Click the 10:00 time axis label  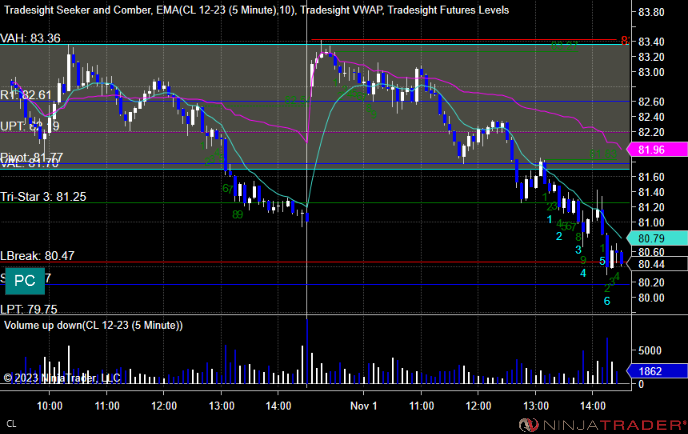point(49,405)
